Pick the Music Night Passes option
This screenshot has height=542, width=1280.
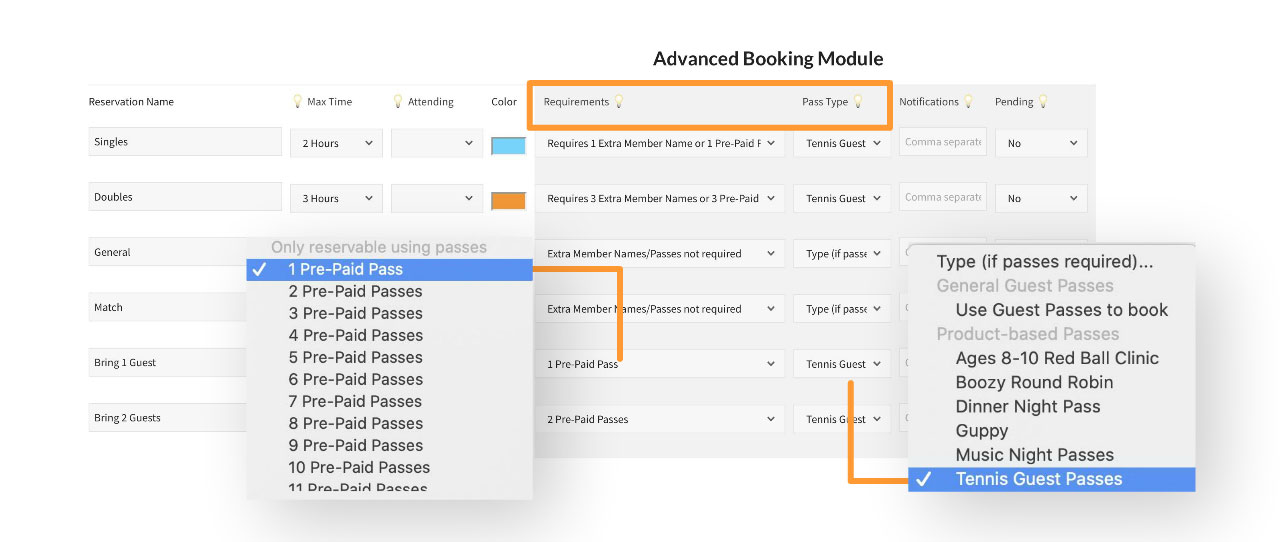pos(1034,455)
